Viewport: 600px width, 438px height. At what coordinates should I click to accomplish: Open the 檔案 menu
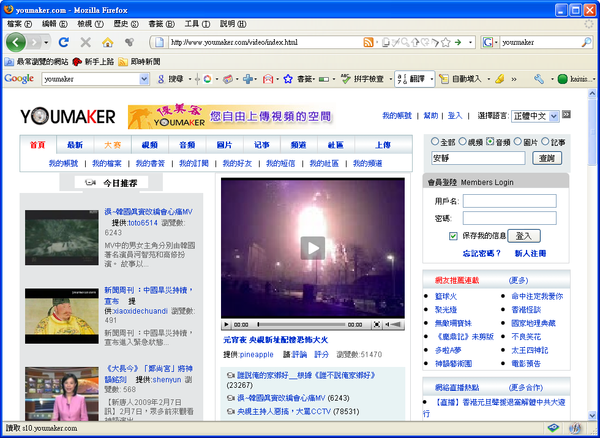point(19,24)
